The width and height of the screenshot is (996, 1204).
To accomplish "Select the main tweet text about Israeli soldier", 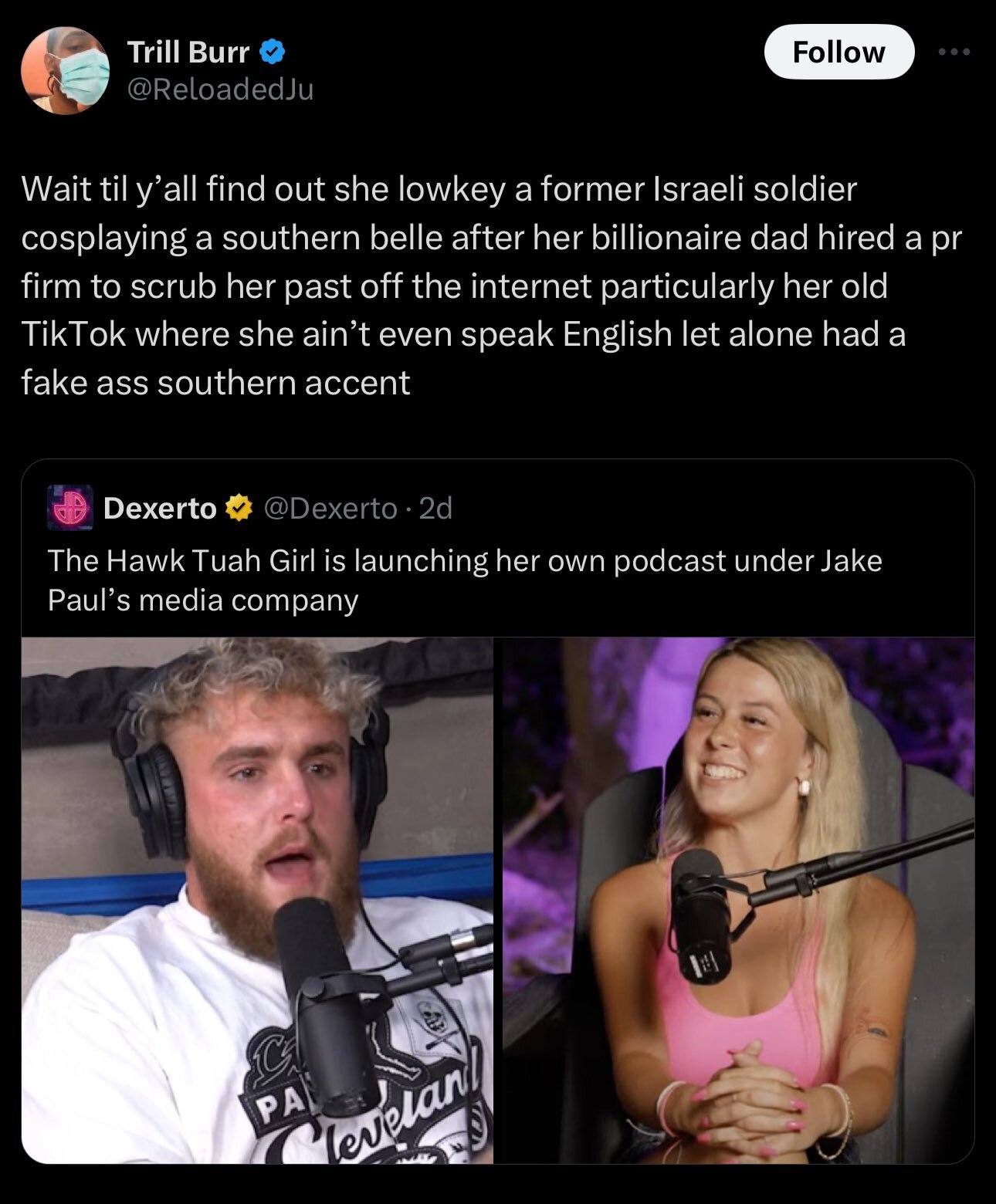I will [x=492, y=286].
